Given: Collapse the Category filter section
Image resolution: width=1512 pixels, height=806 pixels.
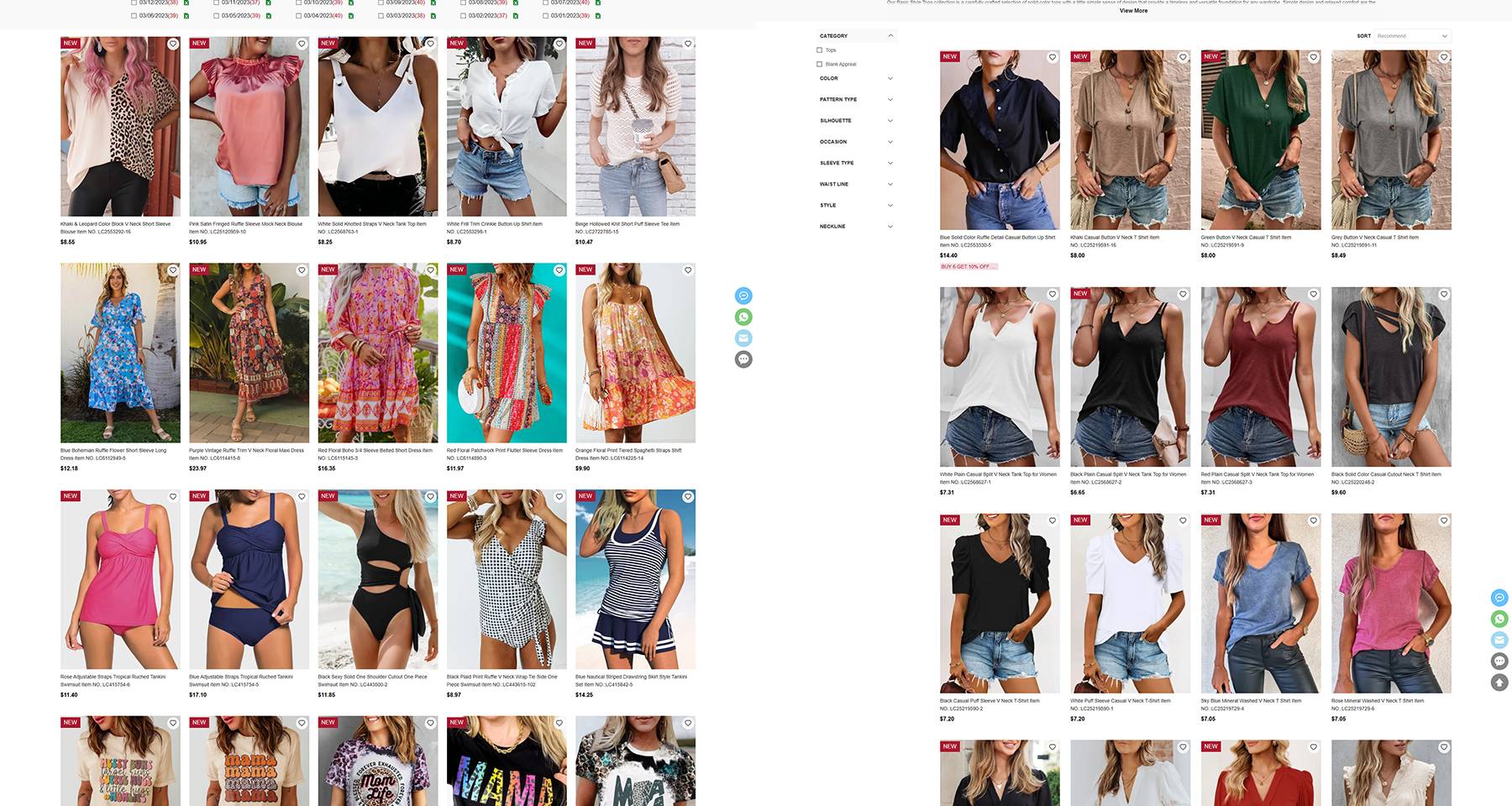Looking at the screenshot, I should 890,35.
